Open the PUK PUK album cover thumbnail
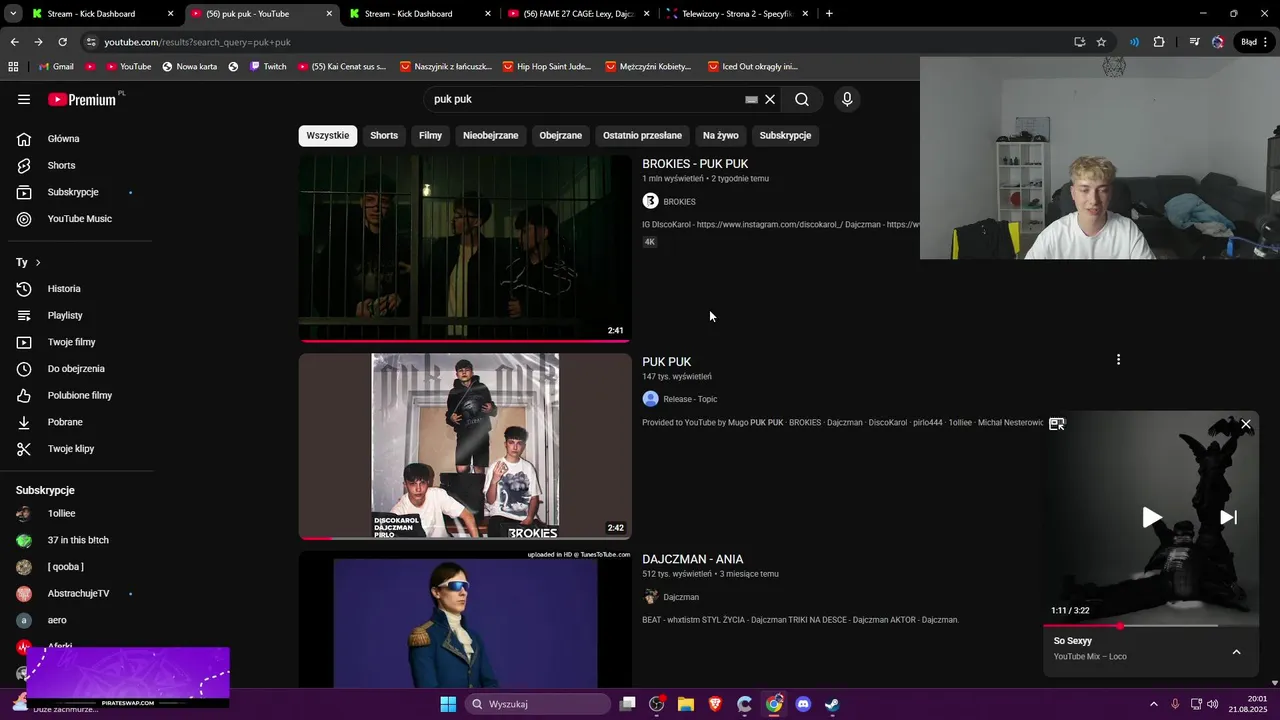This screenshot has height=720, width=1280. coord(465,446)
